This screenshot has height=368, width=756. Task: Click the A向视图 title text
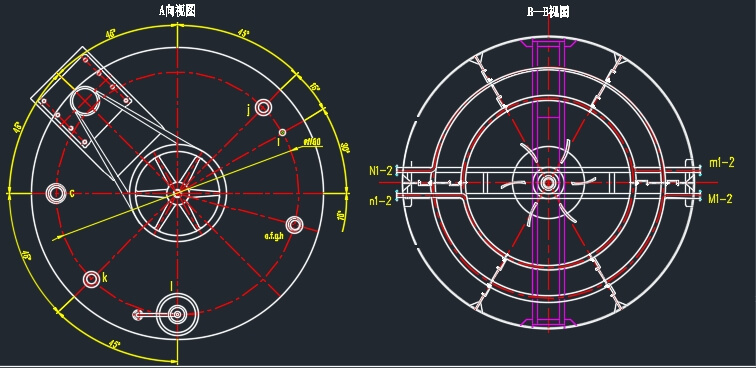(x=177, y=12)
